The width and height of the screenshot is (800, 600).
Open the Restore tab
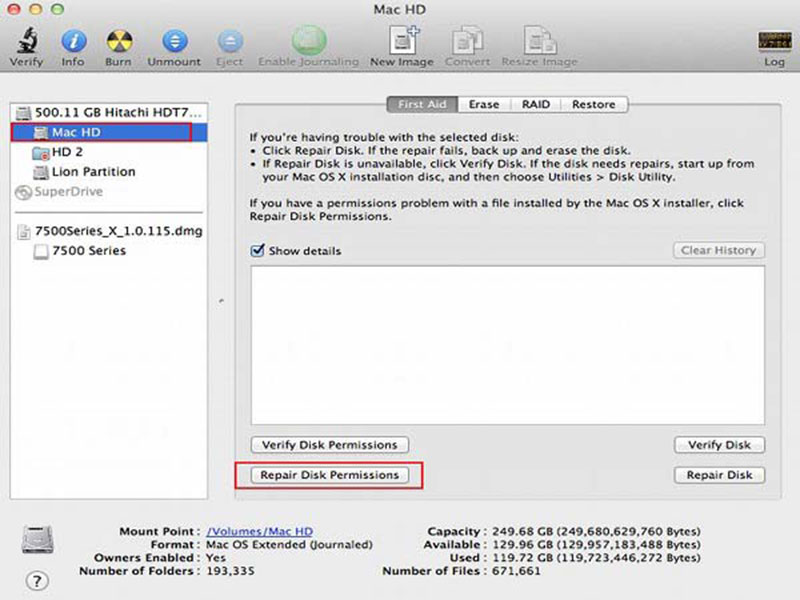593,104
